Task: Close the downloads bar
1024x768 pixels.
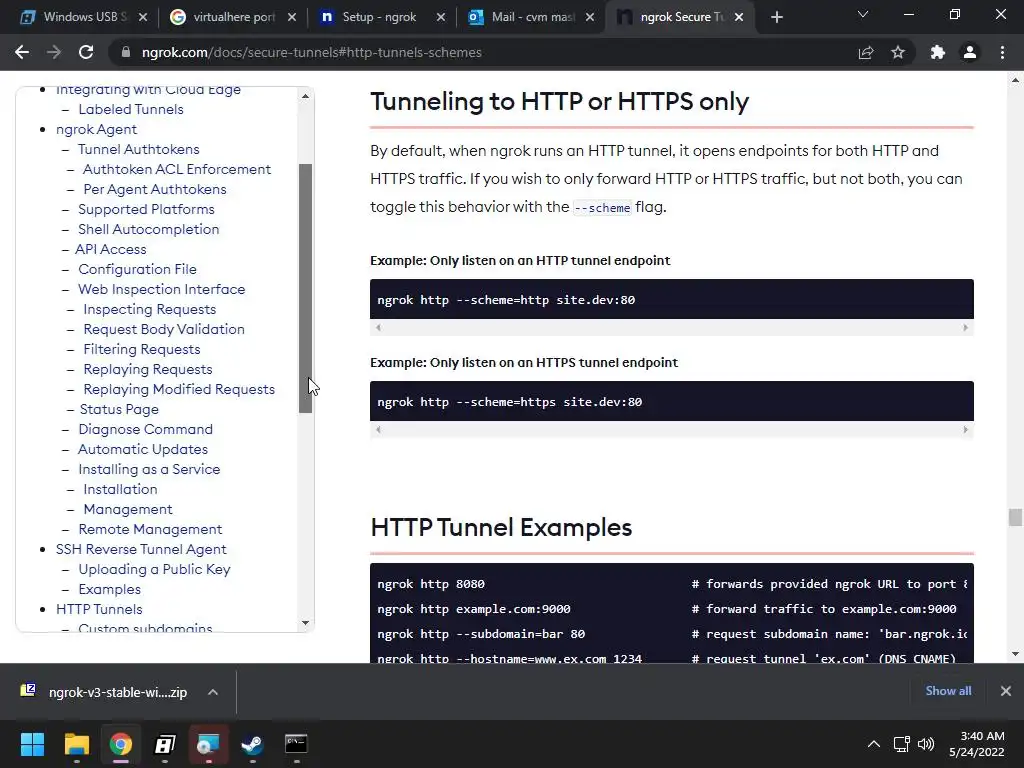Action: pyautogui.click(x=1006, y=691)
